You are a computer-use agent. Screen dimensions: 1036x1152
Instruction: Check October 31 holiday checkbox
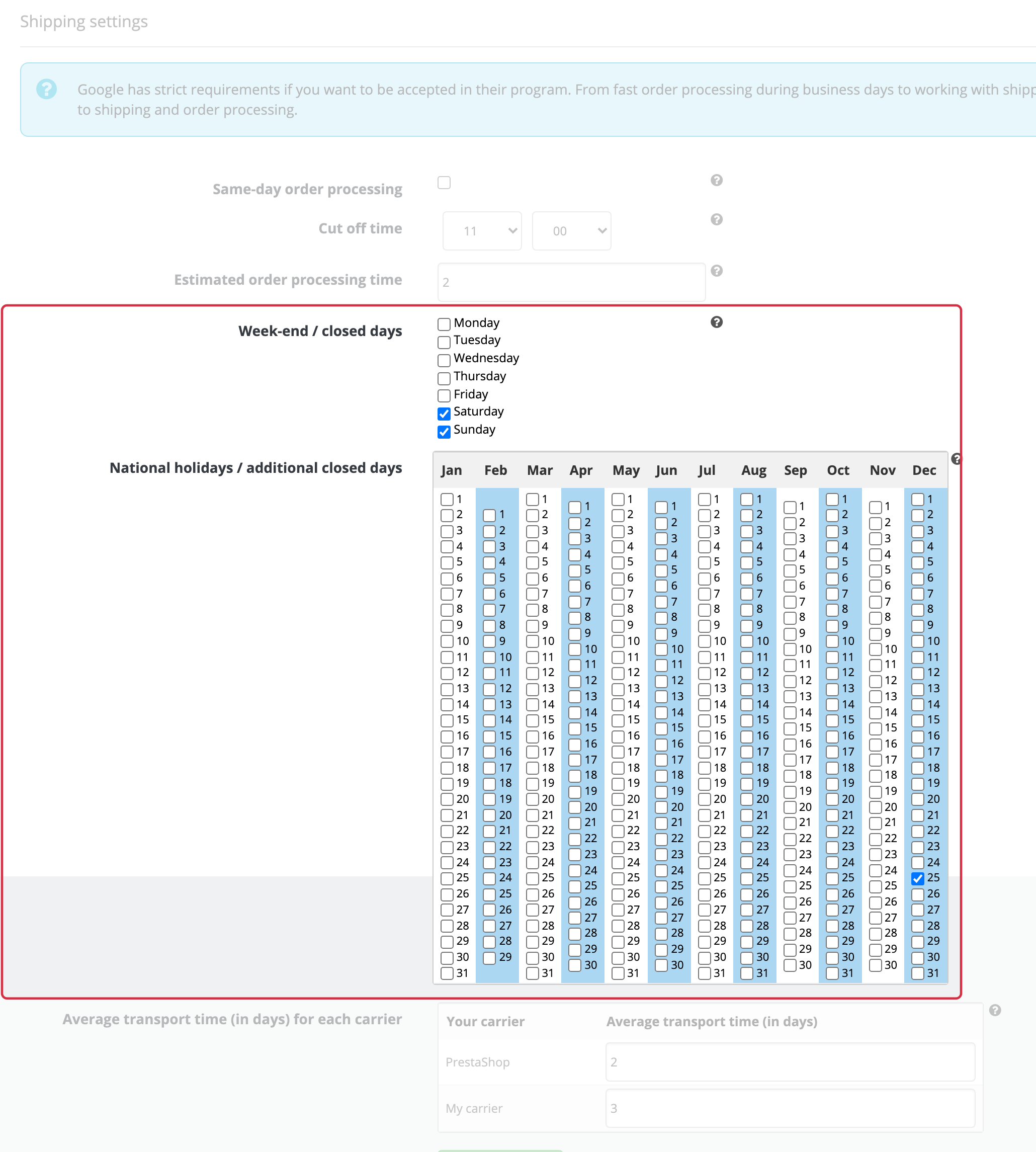[832, 974]
